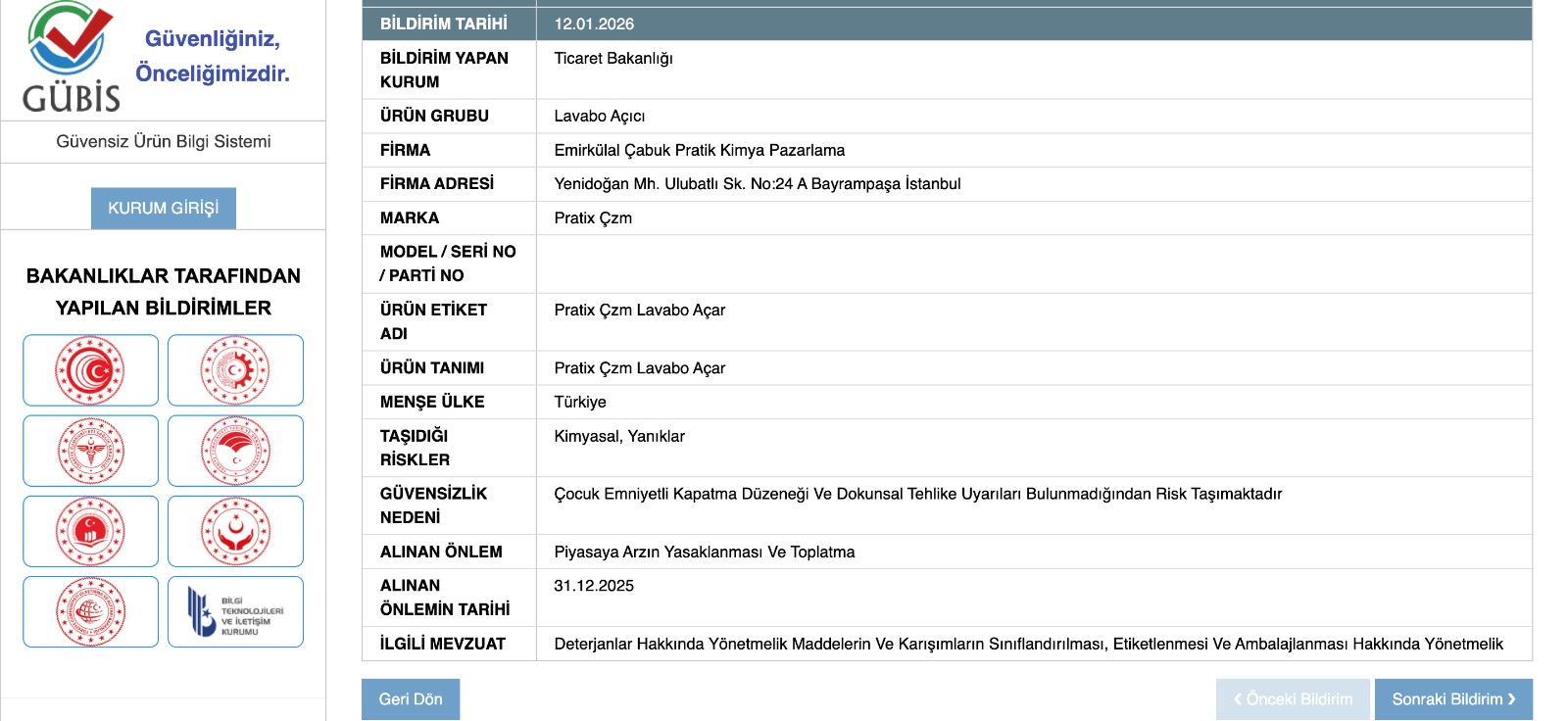The width and height of the screenshot is (1568, 721).
Task: Select firm name 'Emirkülal Çabuk Pratik Kimya Pazarlama'
Action: (x=700, y=150)
